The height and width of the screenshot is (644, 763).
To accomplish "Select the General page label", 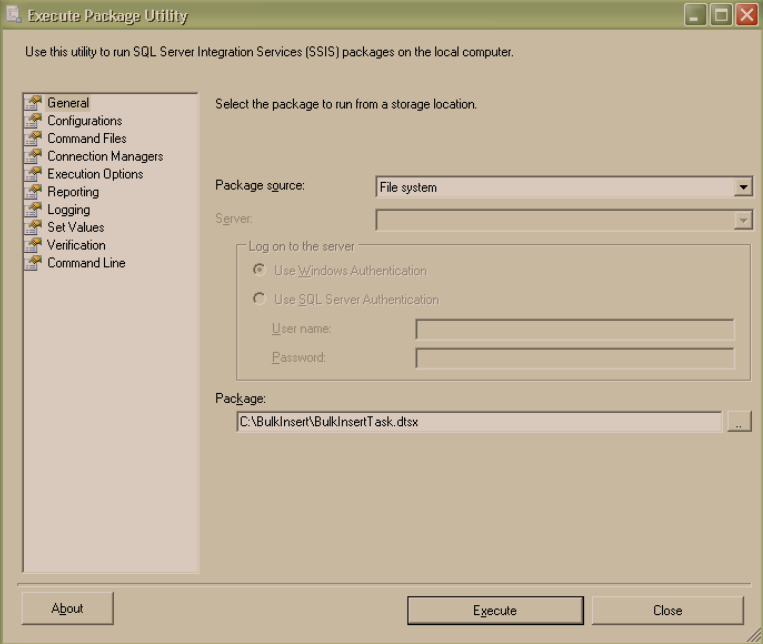I will click(68, 103).
